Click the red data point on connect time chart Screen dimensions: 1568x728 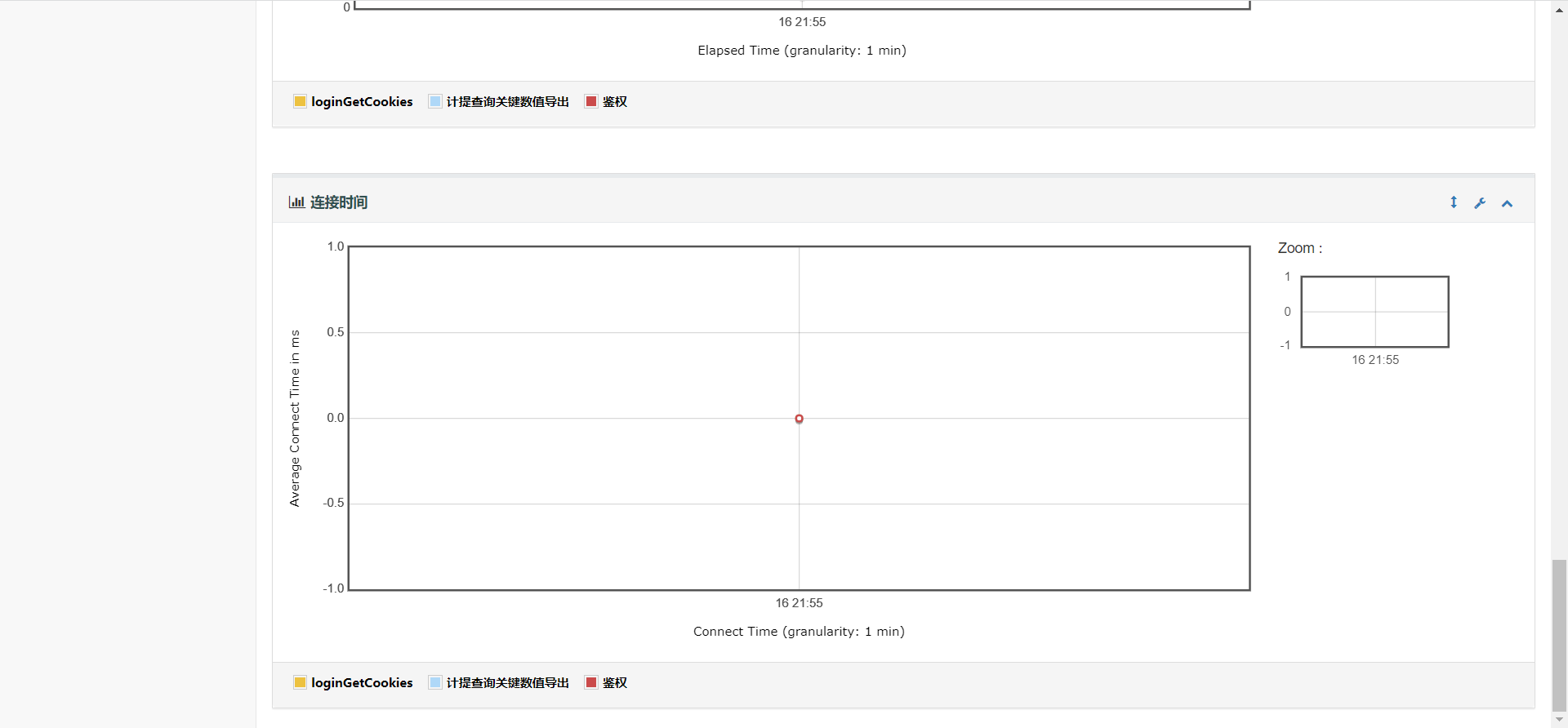pyautogui.click(x=800, y=419)
